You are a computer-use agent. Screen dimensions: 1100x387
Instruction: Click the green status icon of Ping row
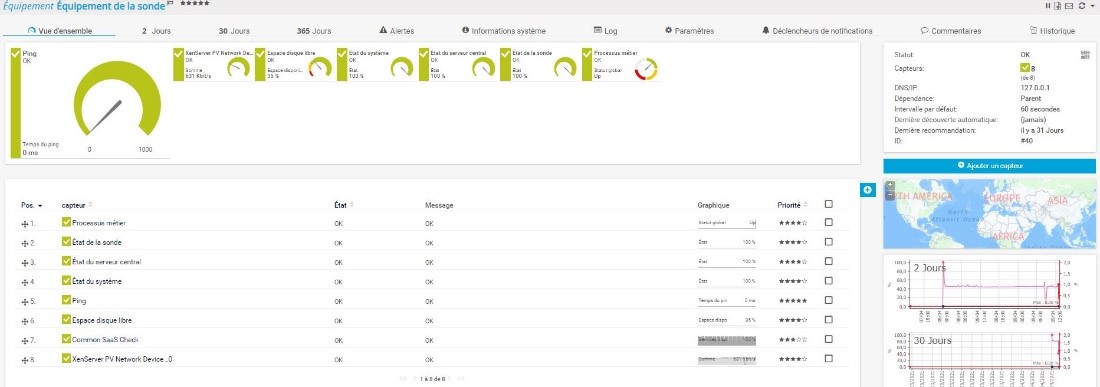(66, 300)
